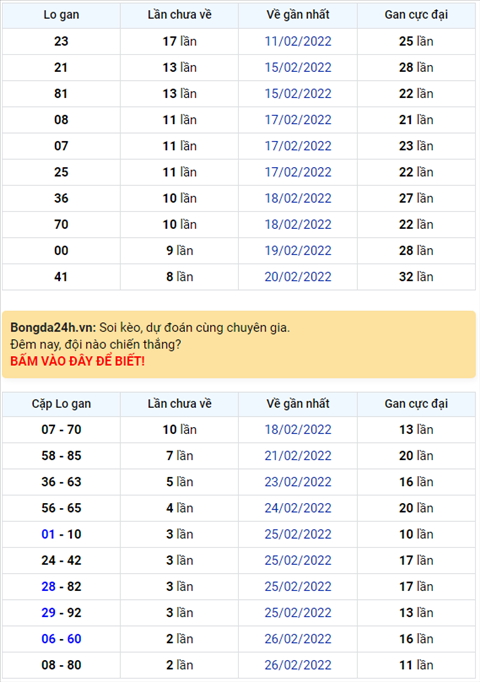The image size is (480, 682).
Task: Select the 'Lo gan' column header
Action: click(61, 15)
